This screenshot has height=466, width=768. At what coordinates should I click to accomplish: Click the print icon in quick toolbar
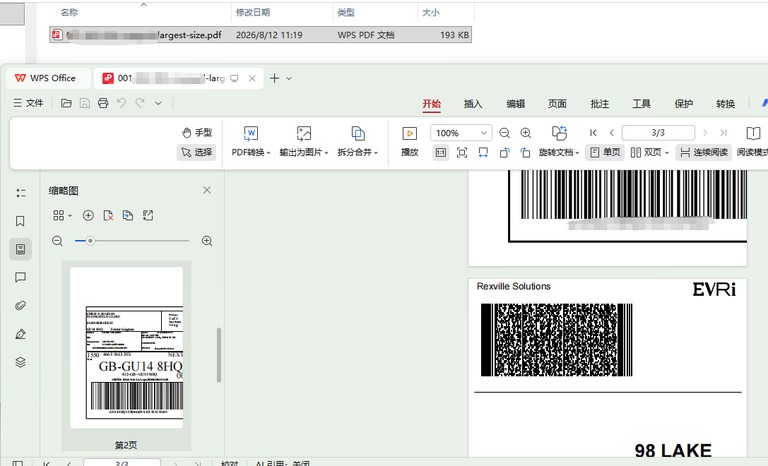103,103
